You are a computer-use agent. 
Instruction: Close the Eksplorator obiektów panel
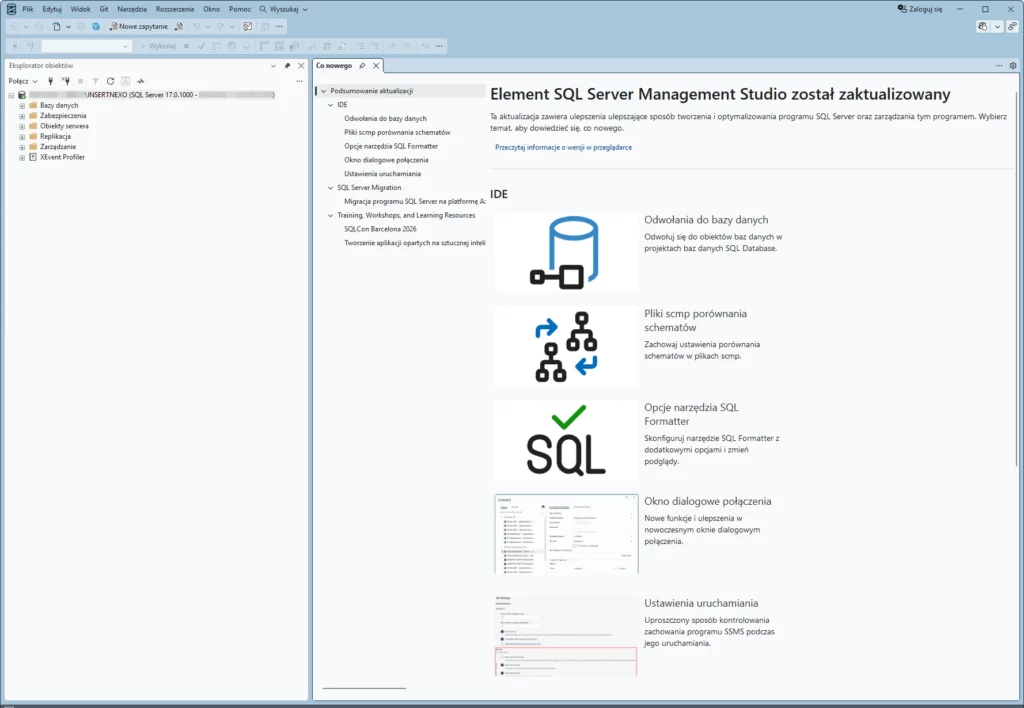coord(301,65)
